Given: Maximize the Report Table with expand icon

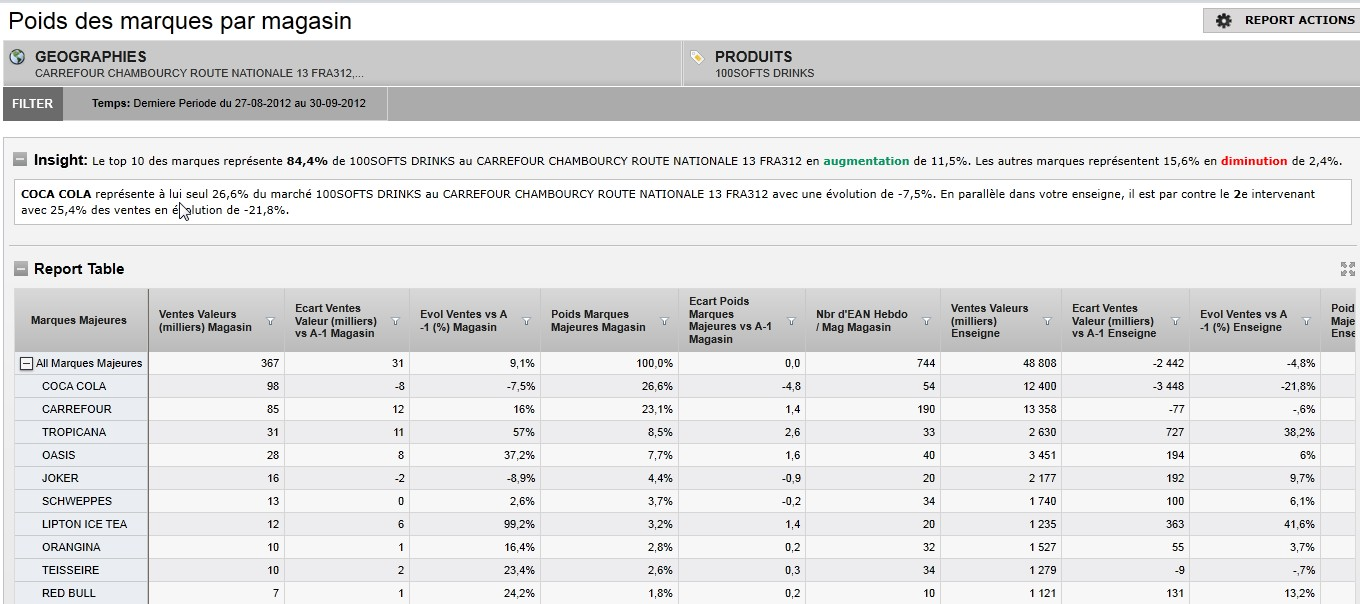Looking at the screenshot, I should (1347, 269).
